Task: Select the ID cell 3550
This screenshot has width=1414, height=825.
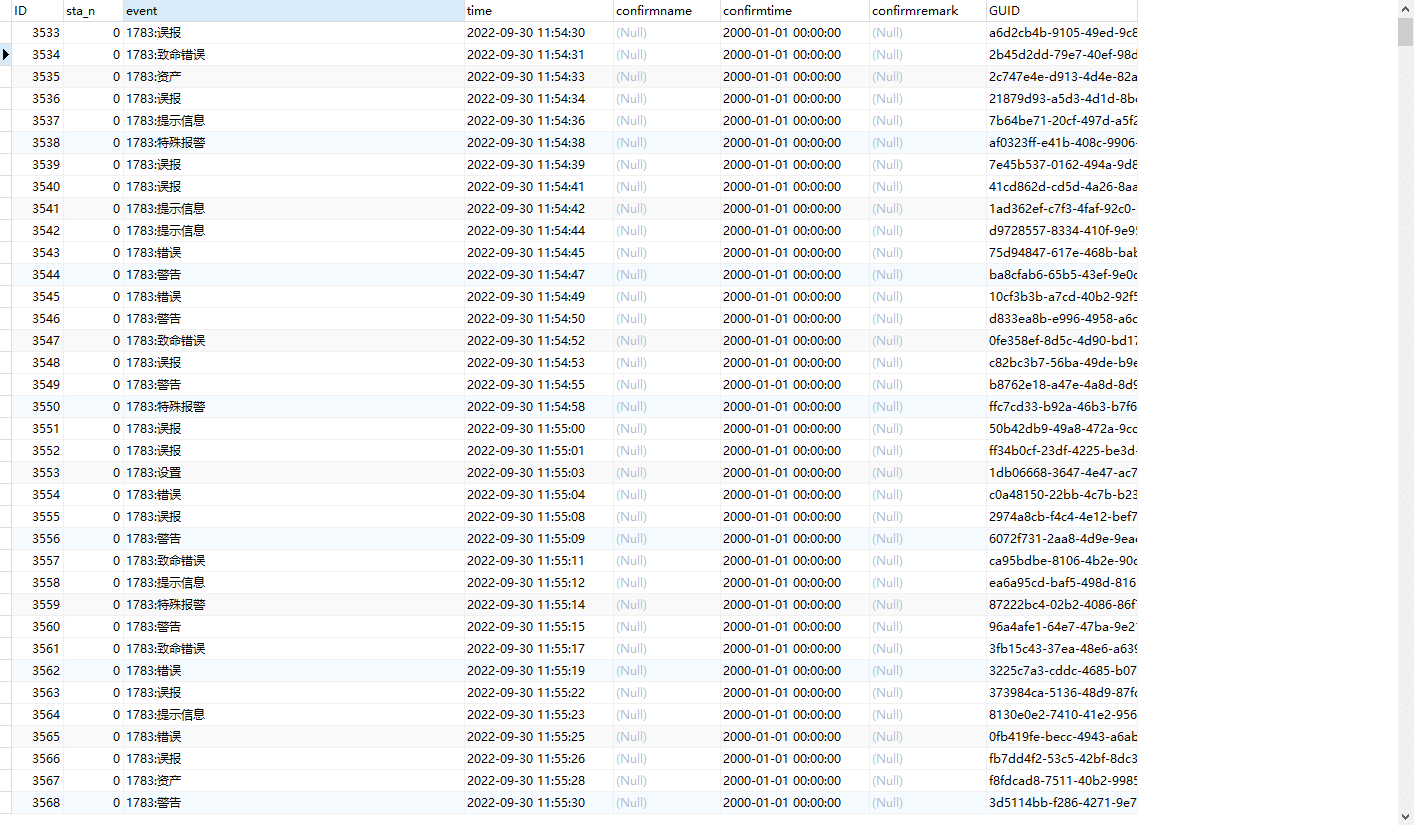Action: tap(45, 407)
